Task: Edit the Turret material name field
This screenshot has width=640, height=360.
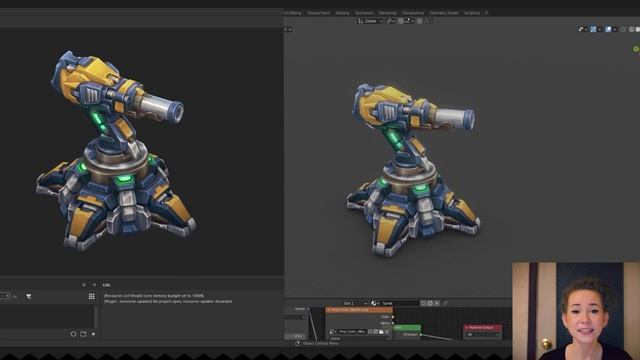Action: tap(399, 303)
